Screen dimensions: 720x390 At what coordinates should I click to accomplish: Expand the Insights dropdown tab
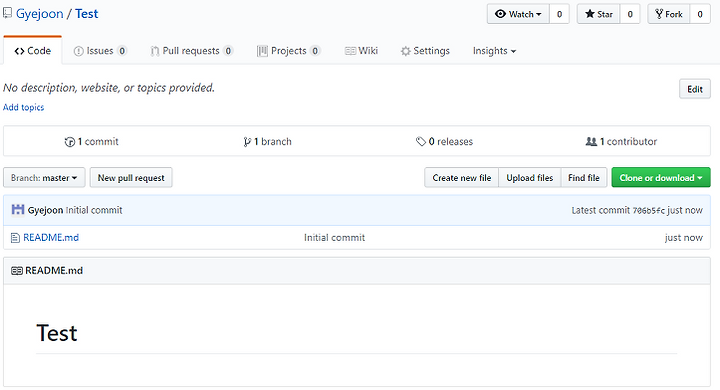pyautogui.click(x=495, y=51)
